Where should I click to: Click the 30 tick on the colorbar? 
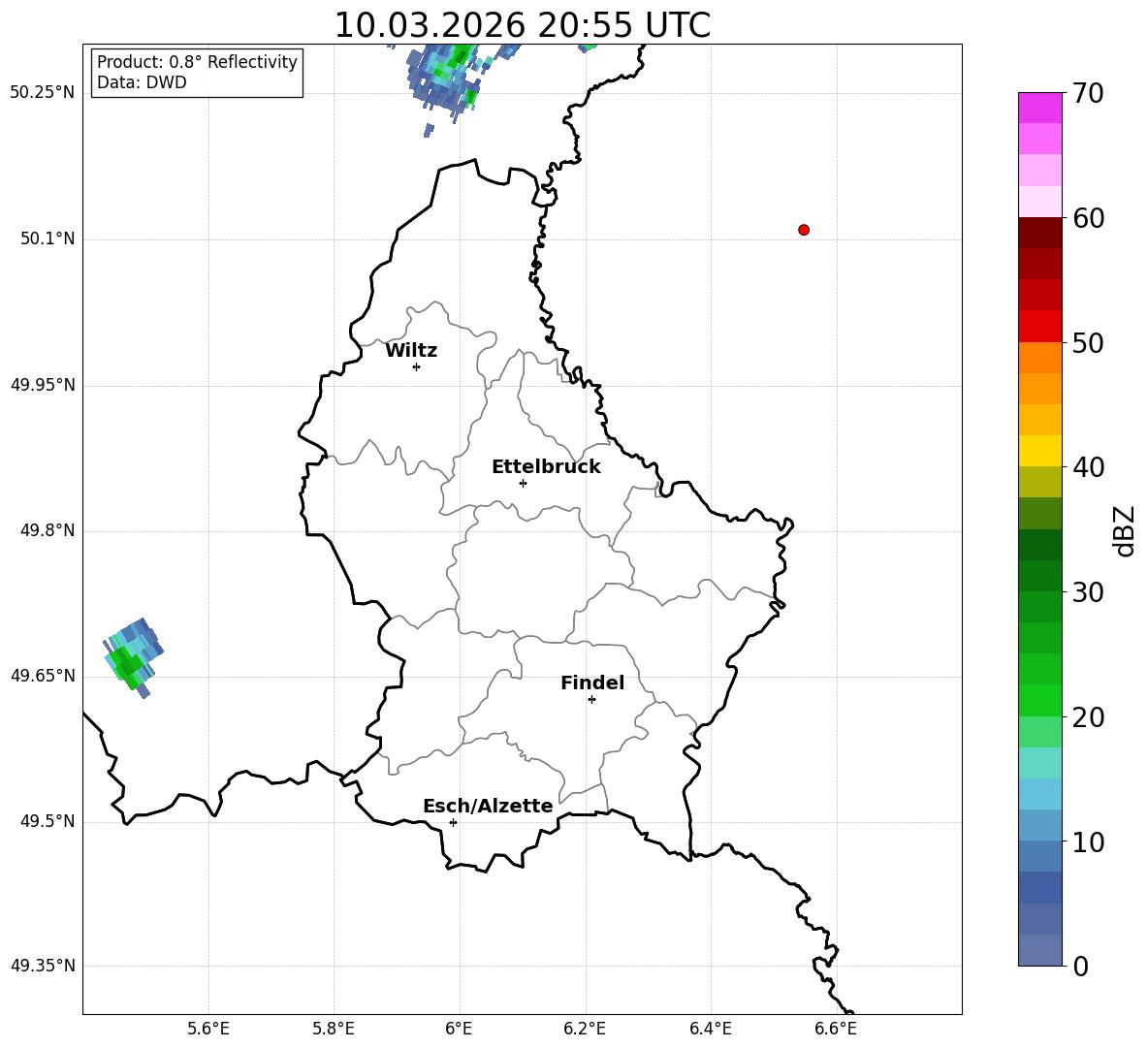pos(1088,592)
